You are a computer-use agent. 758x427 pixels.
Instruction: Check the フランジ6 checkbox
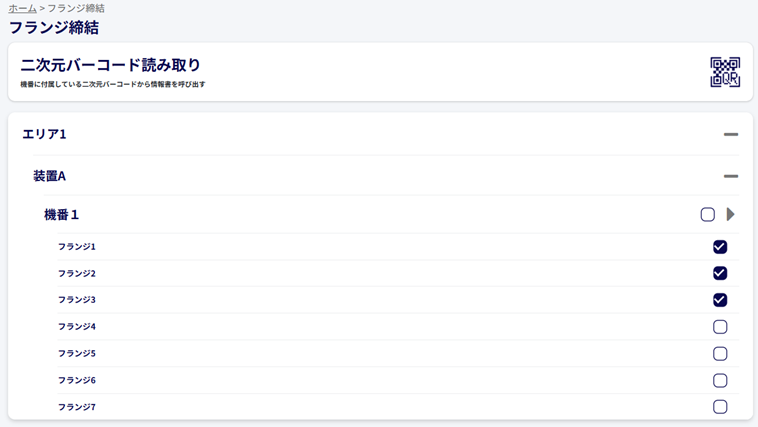[x=720, y=381]
